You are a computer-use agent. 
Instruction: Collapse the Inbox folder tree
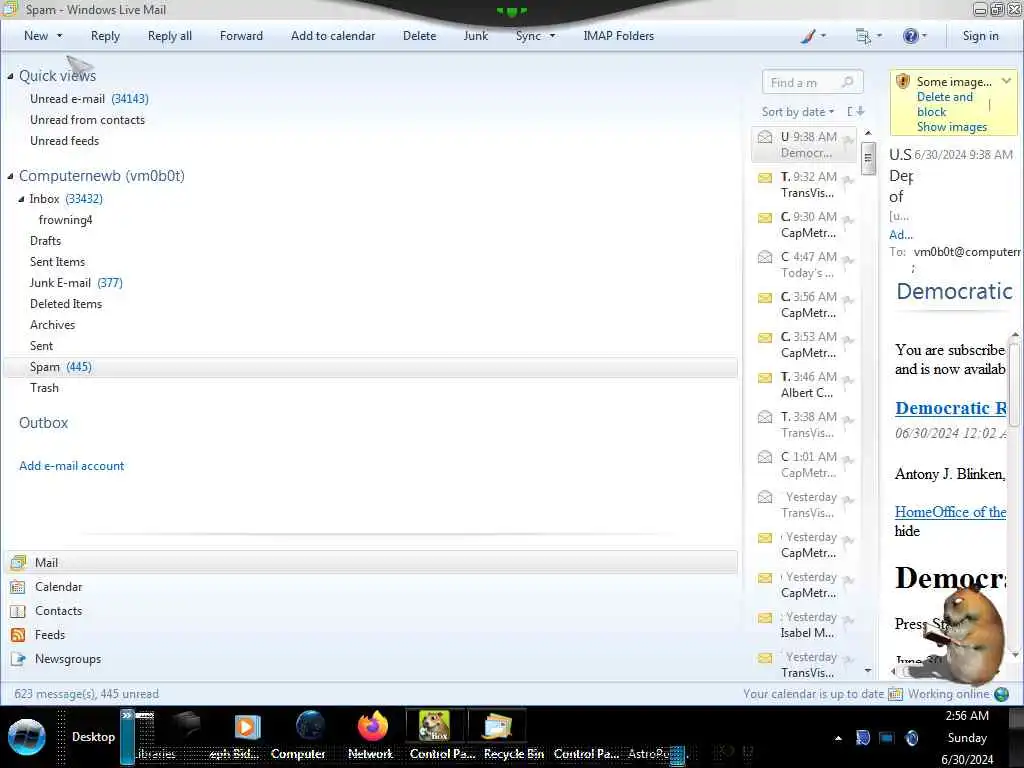(x=21, y=199)
